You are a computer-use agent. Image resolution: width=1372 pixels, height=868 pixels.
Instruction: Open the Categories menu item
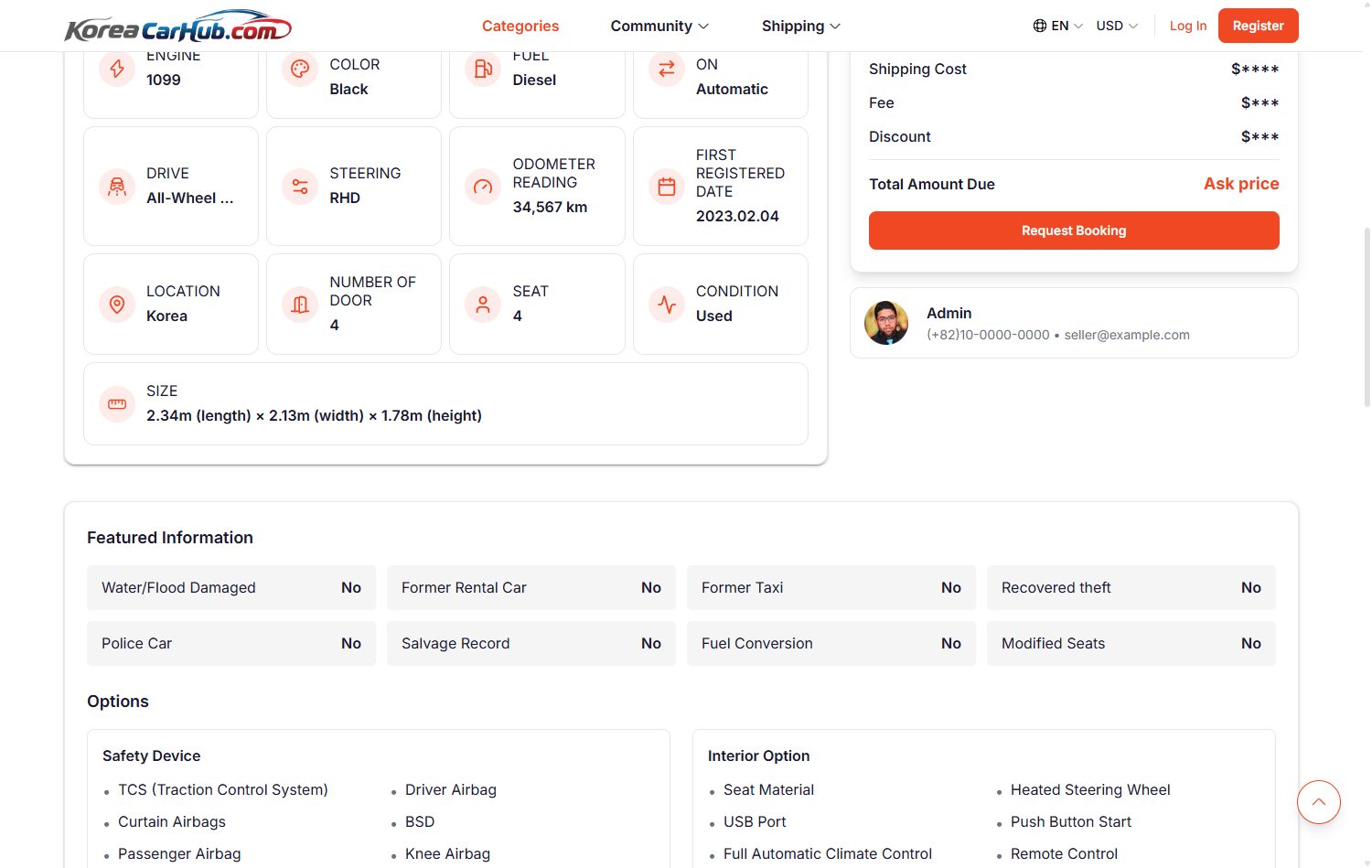520,26
